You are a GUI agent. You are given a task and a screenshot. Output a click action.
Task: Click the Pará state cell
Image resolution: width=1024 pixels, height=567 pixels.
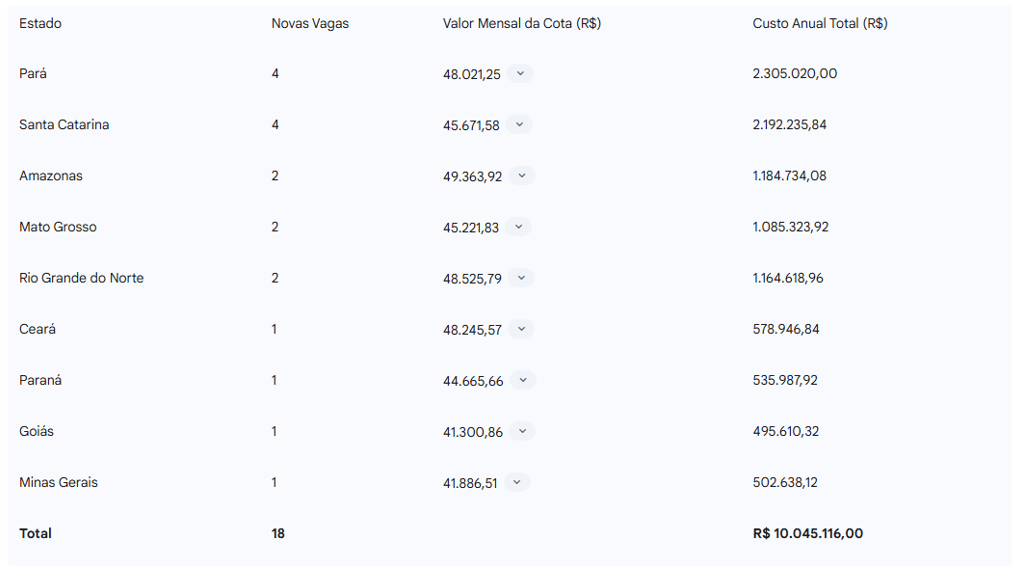click(x=33, y=74)
